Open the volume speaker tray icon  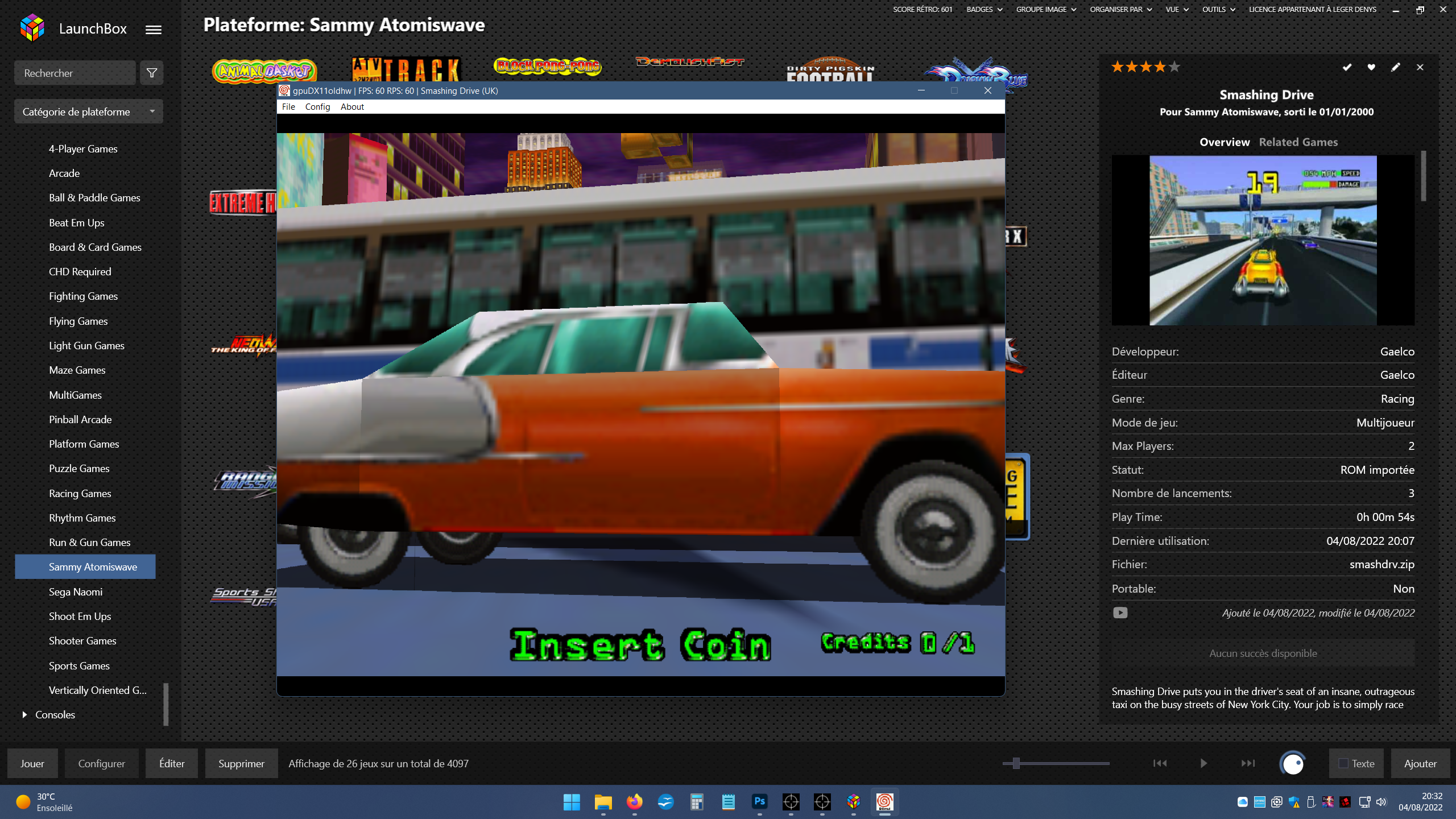[x=1381, y=802]
